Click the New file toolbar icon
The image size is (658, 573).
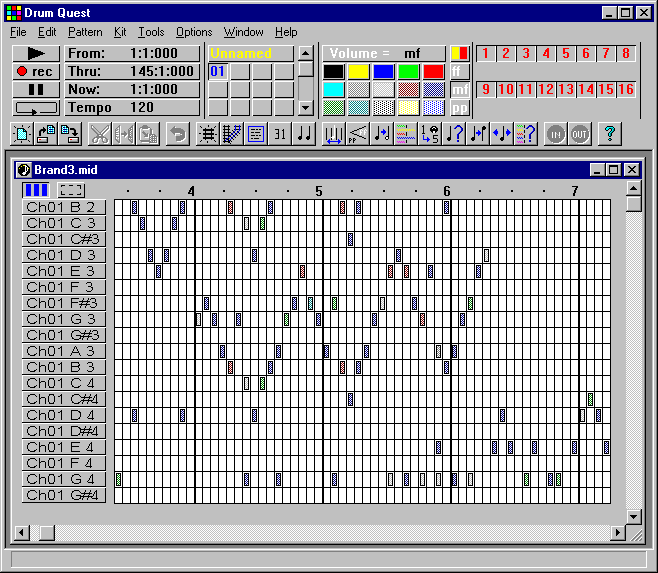23,133
